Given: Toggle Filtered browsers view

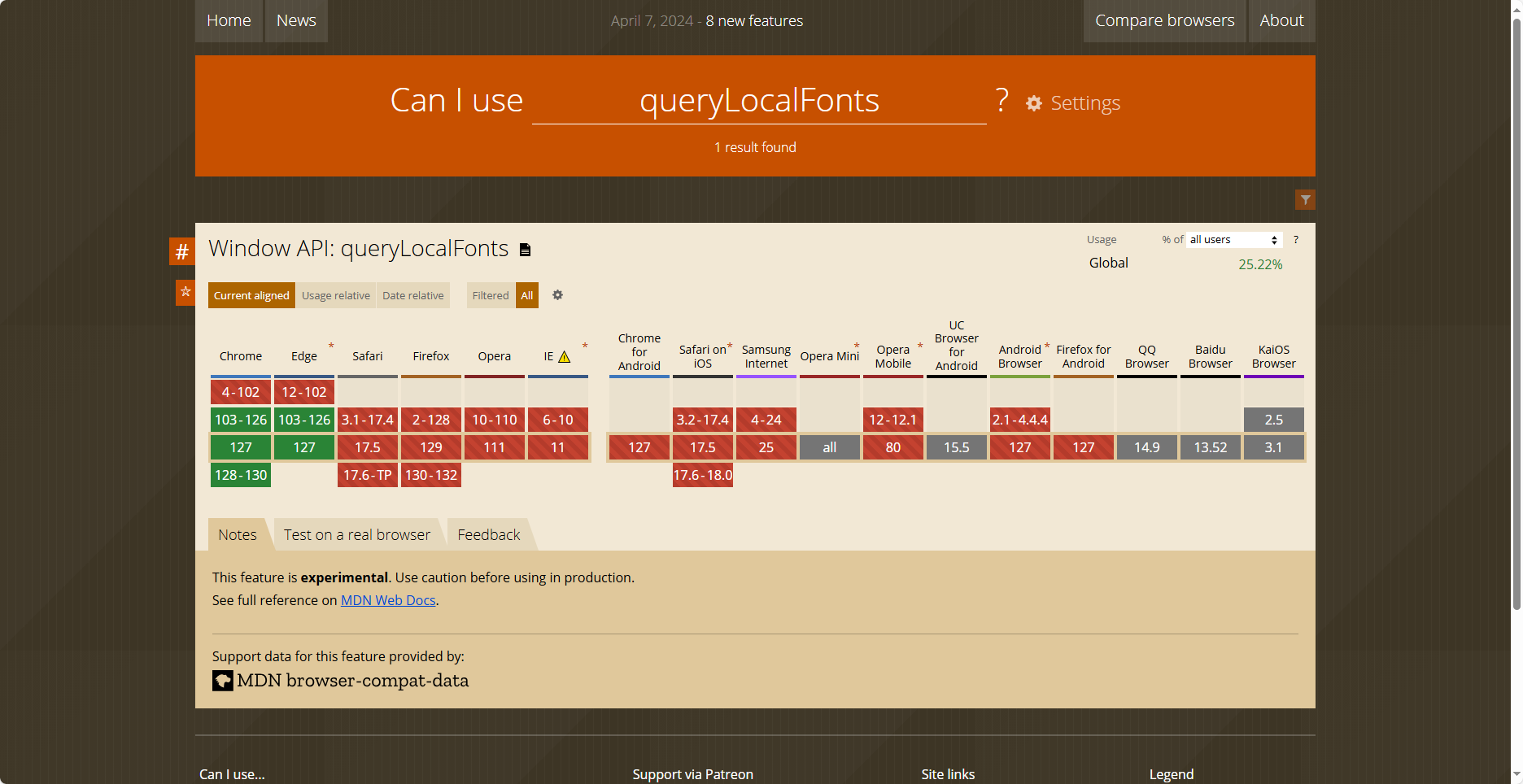Looking at the screenshot, I should click(x=491, y=295).
